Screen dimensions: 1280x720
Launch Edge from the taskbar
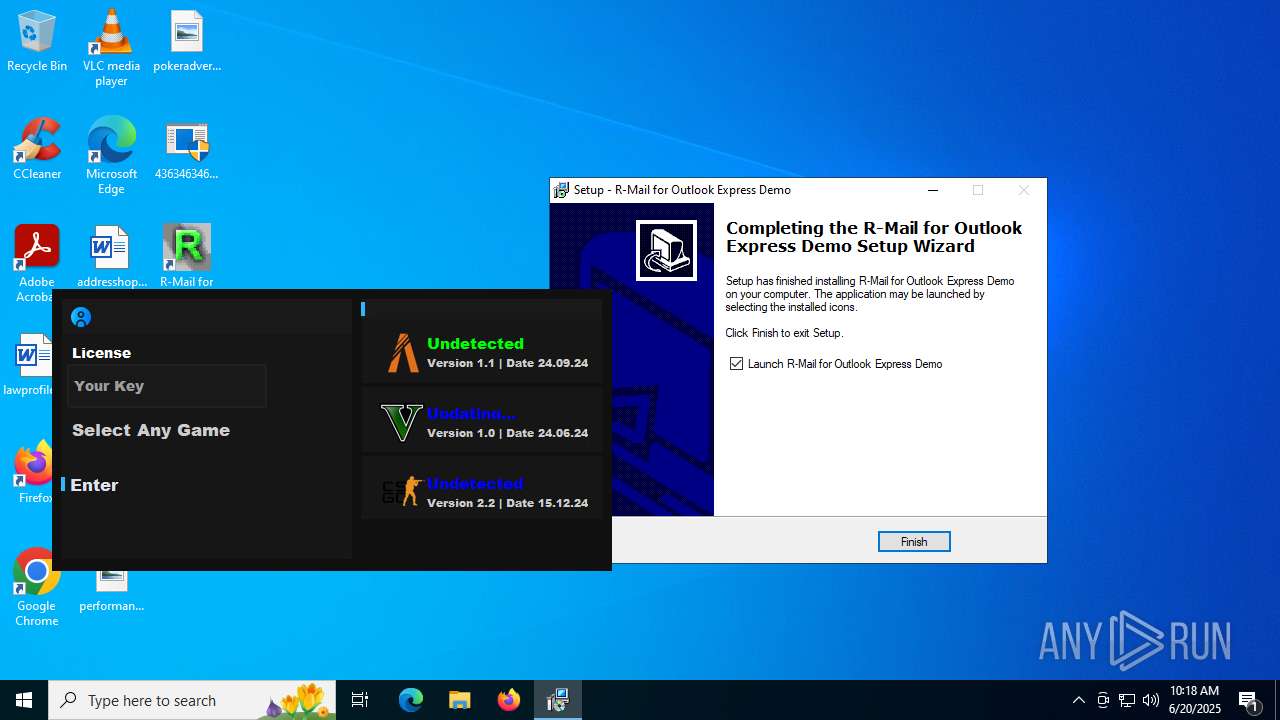(411, 700)
